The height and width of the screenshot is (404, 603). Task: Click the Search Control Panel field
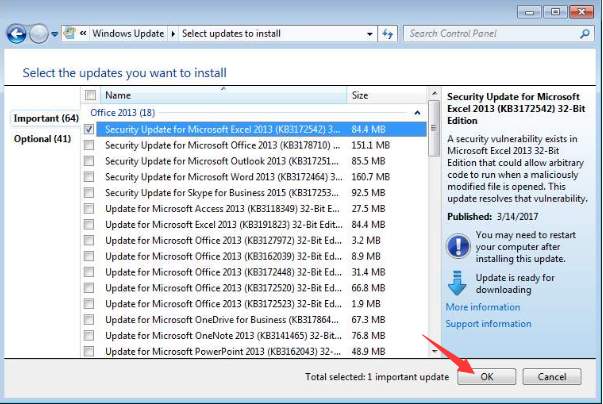(x=498, y=34)
